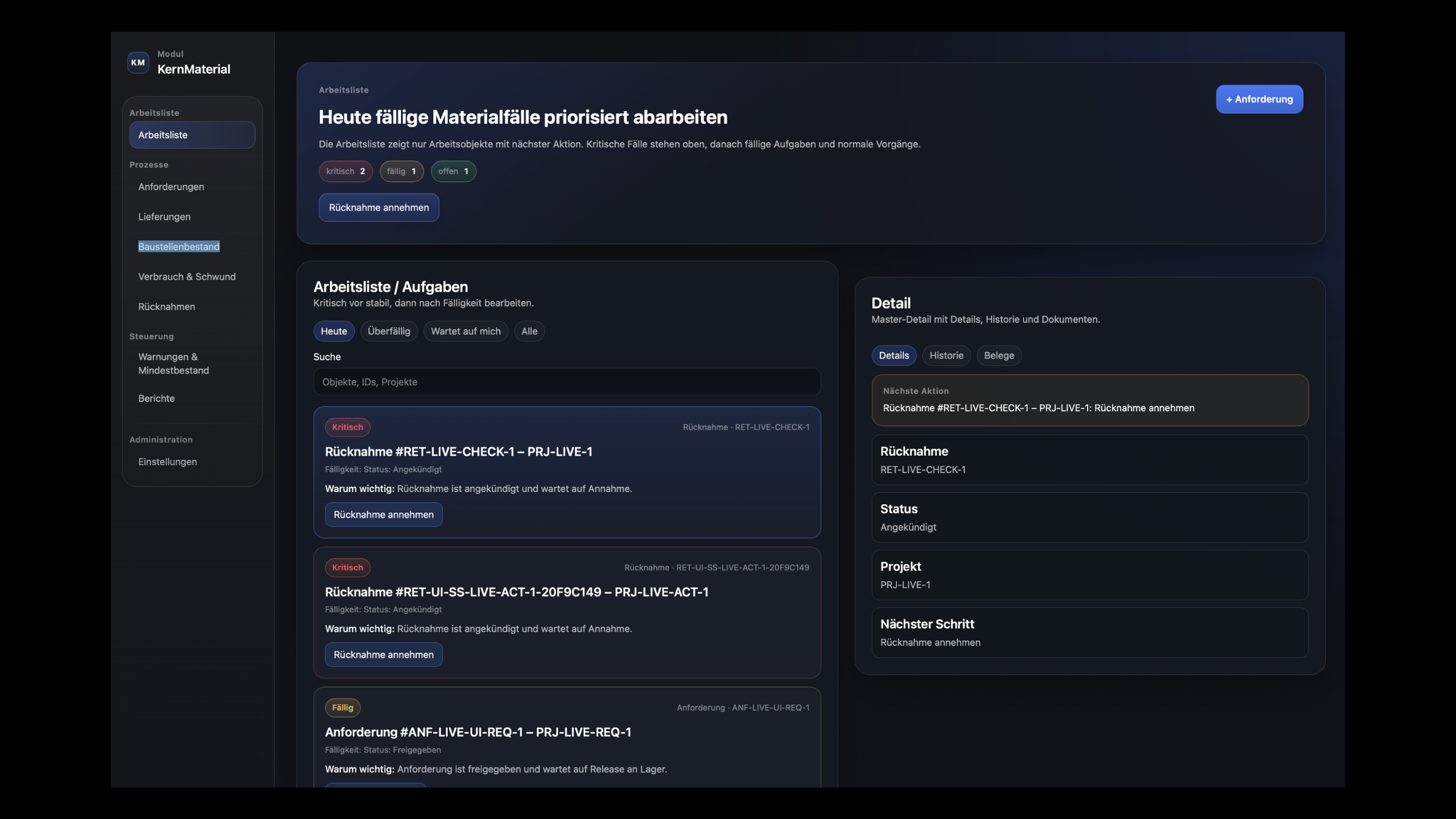Switch to the Historie tab in Detail
The image size is (1456, 819).
[946, 356]
